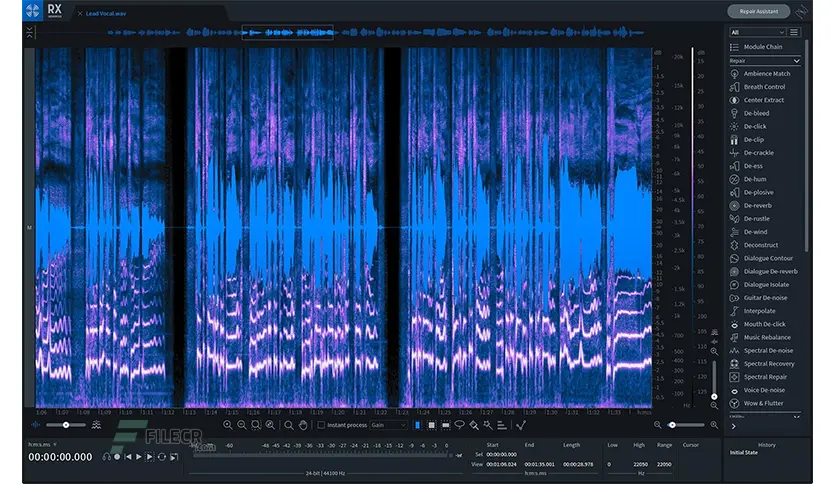Select the Magic Wand tool
Screen dimensions: 836x484
488,425
